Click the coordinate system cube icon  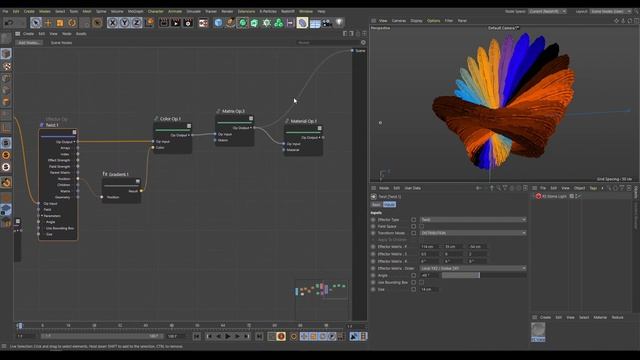point(149,22)
